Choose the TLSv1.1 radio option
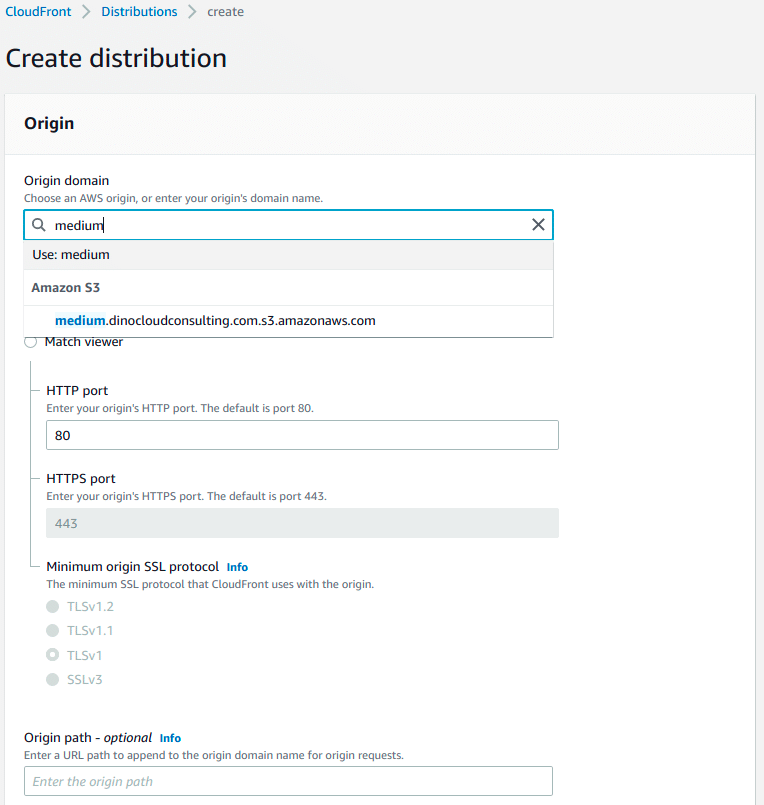The width and height of the screenshot is (764, 805). coord(53,631)
